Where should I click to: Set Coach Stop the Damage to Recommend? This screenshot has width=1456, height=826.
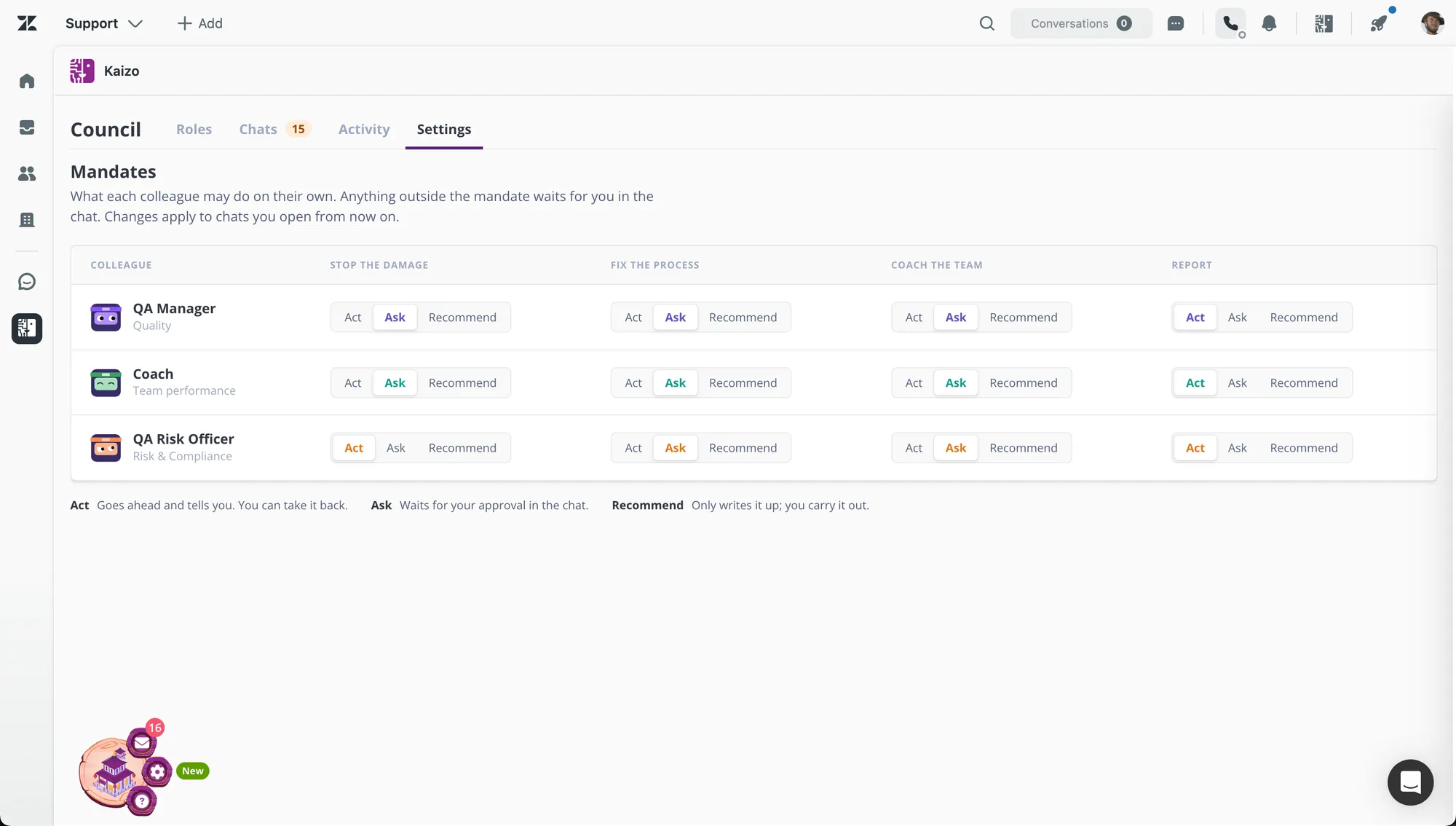pos(462,383)
